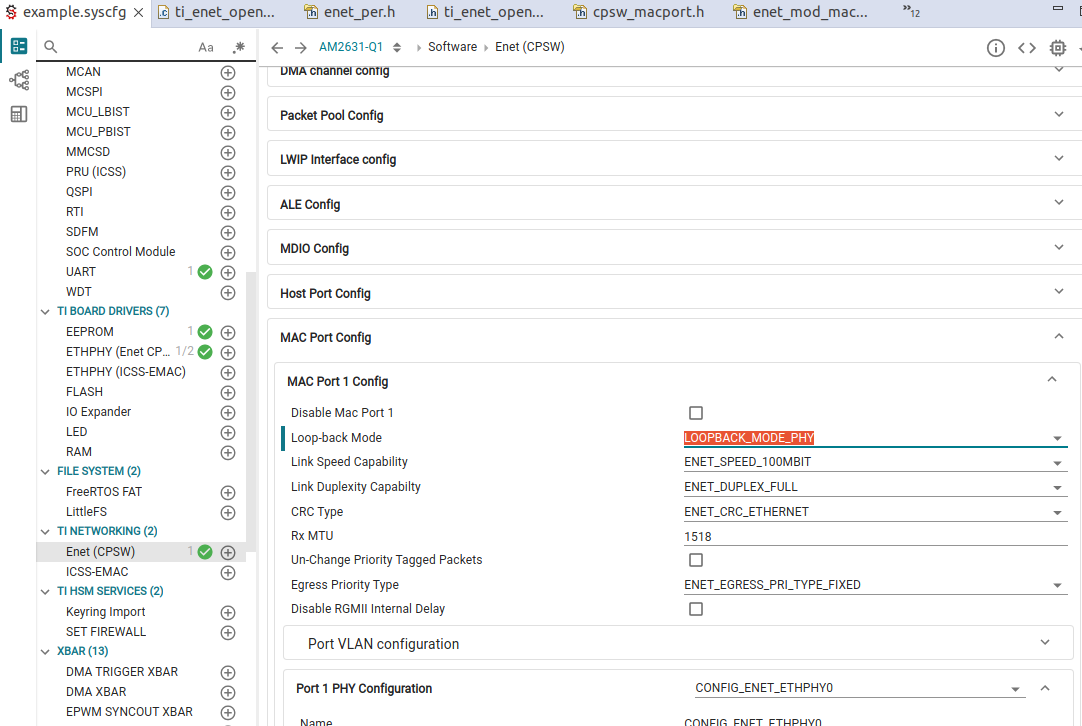Select ETHPHY (ICSS-EMAC) in the tree
1082x726 pixels.
(126, 372)
